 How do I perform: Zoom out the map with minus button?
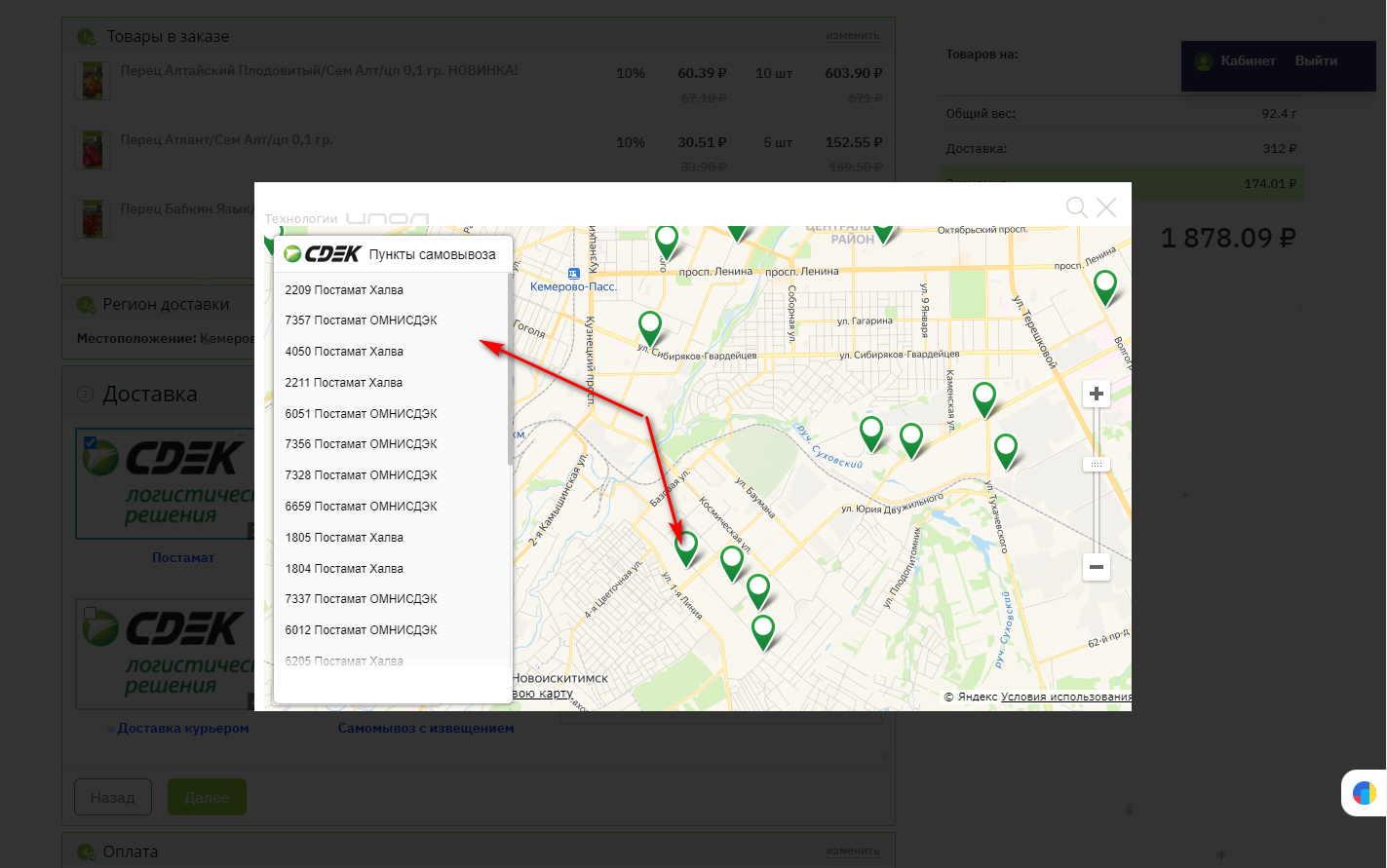[1097, 566]
